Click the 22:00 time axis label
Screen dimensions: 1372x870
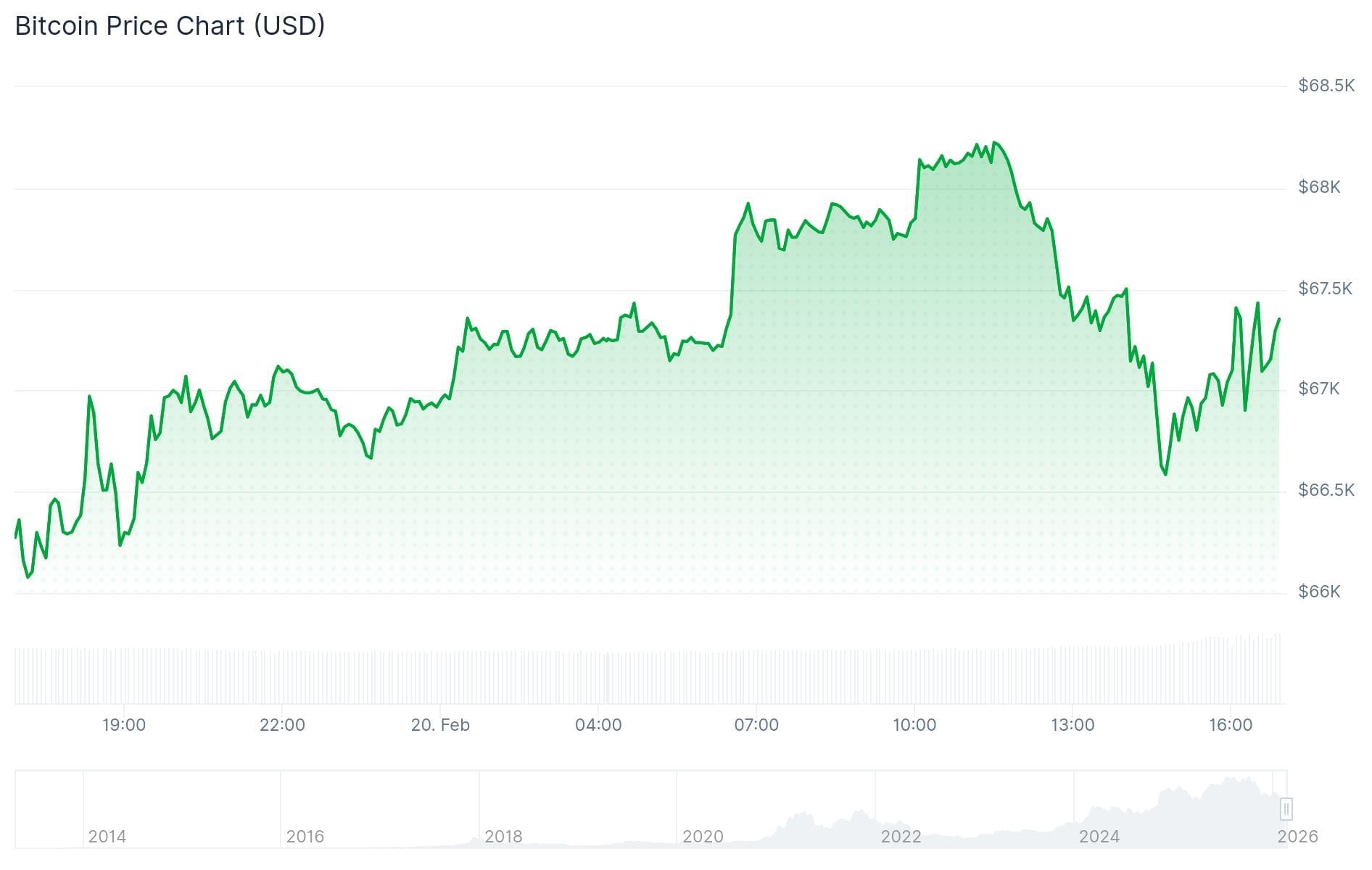click(282, 725)
